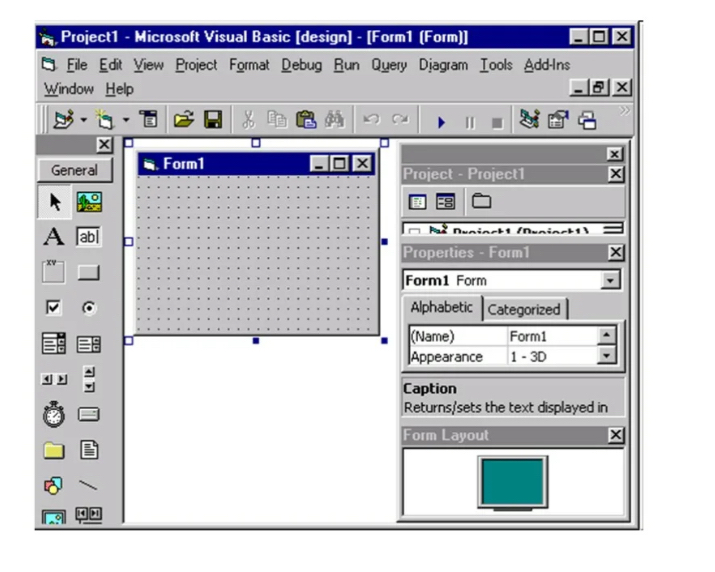Select the OptionButton tool in toolbox
The image size is (715, 572).
point(89,308)
